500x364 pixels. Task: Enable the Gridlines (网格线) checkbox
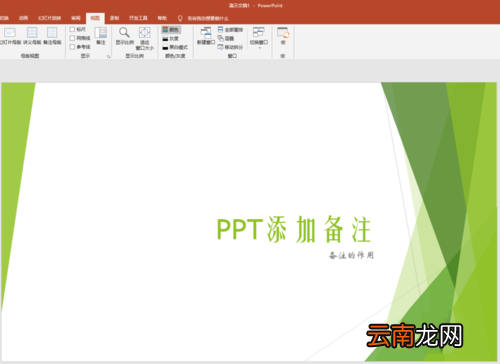click(72, 38)
